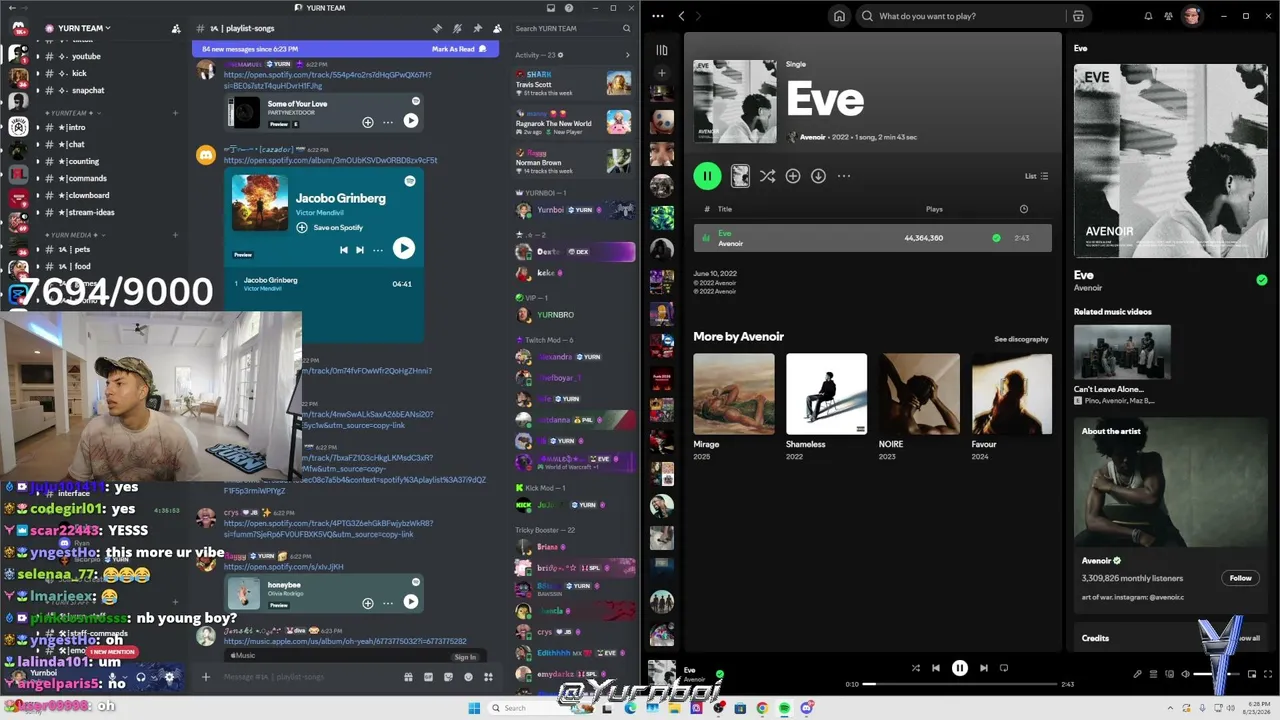Open Connect to a device in Spotify
Screen dimensions: 1280x720
tap(1169, 674)
